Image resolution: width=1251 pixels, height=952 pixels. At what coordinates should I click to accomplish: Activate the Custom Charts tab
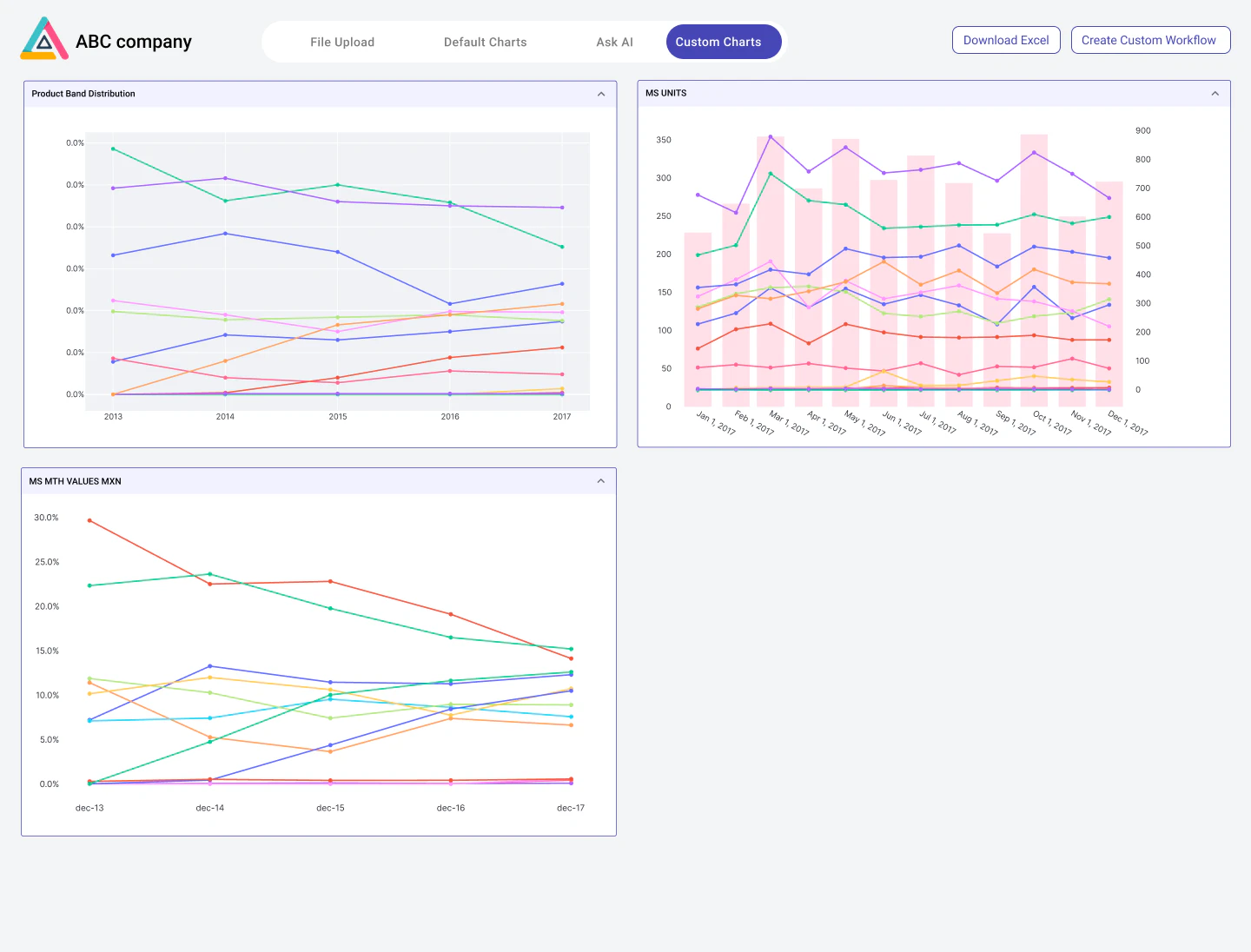tap(724, 41)
